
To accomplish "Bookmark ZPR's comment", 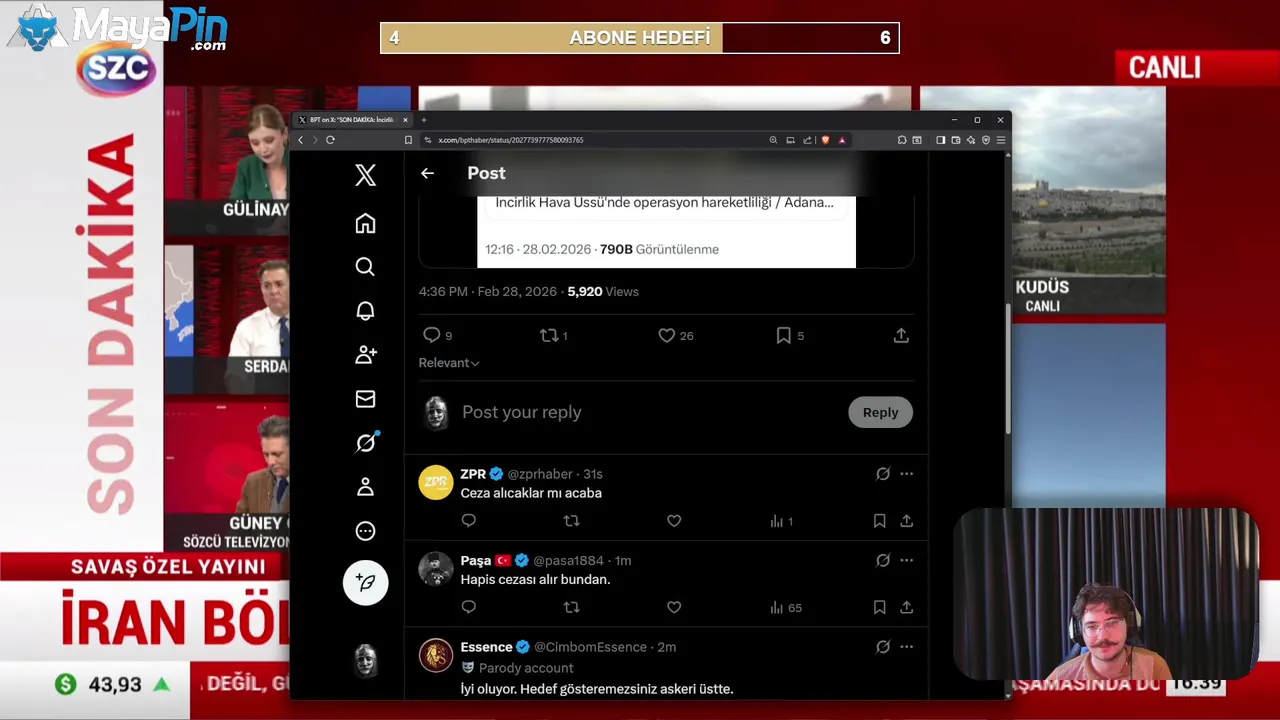I will click(879, 521).
